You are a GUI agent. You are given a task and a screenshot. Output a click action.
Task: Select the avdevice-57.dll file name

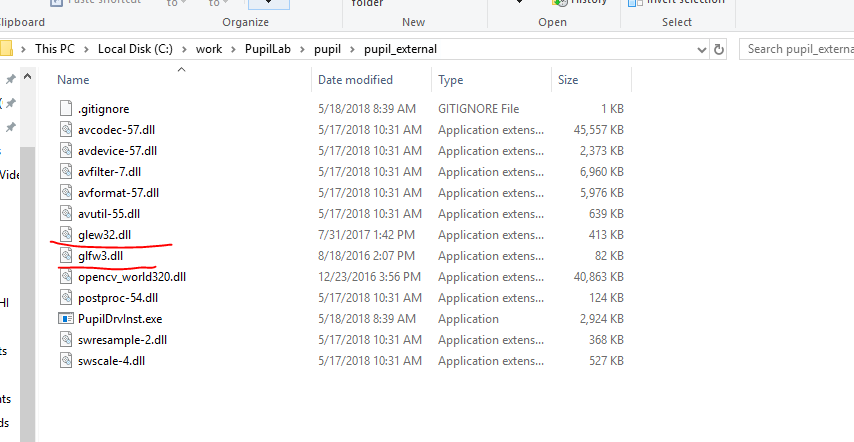point(118,151)
